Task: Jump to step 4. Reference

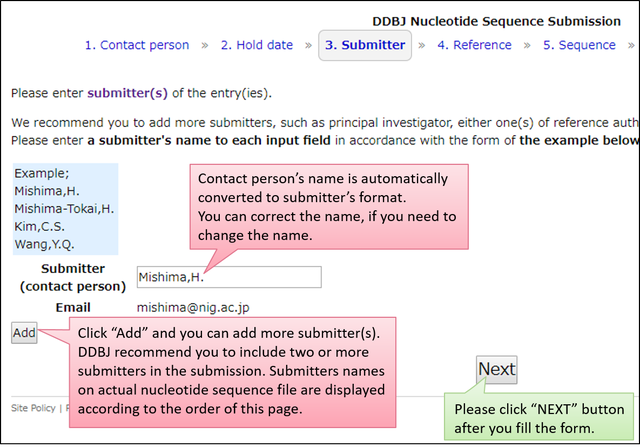Action: pos(474,45)
